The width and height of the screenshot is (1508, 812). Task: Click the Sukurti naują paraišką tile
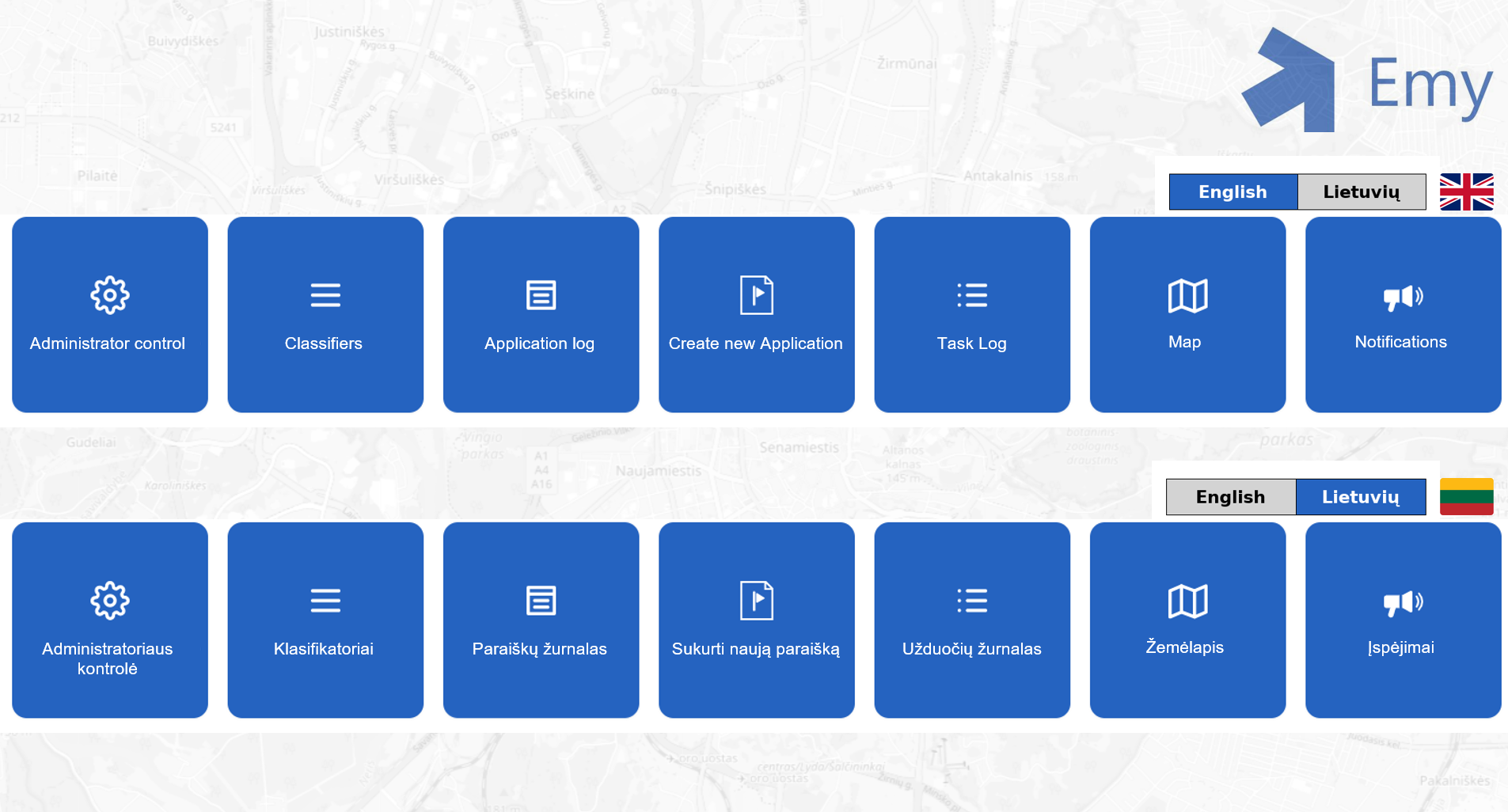pyautogui.click(x=756, y=620)
